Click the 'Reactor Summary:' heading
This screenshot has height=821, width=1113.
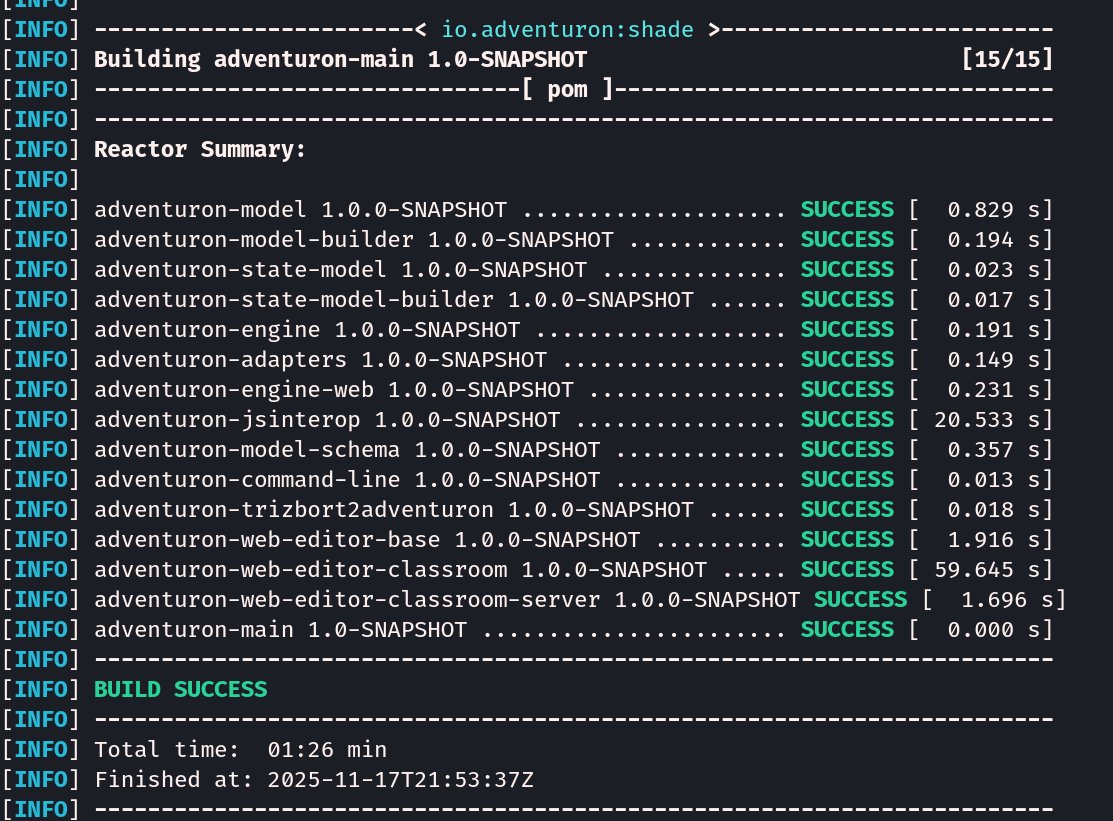click(199, 149)
